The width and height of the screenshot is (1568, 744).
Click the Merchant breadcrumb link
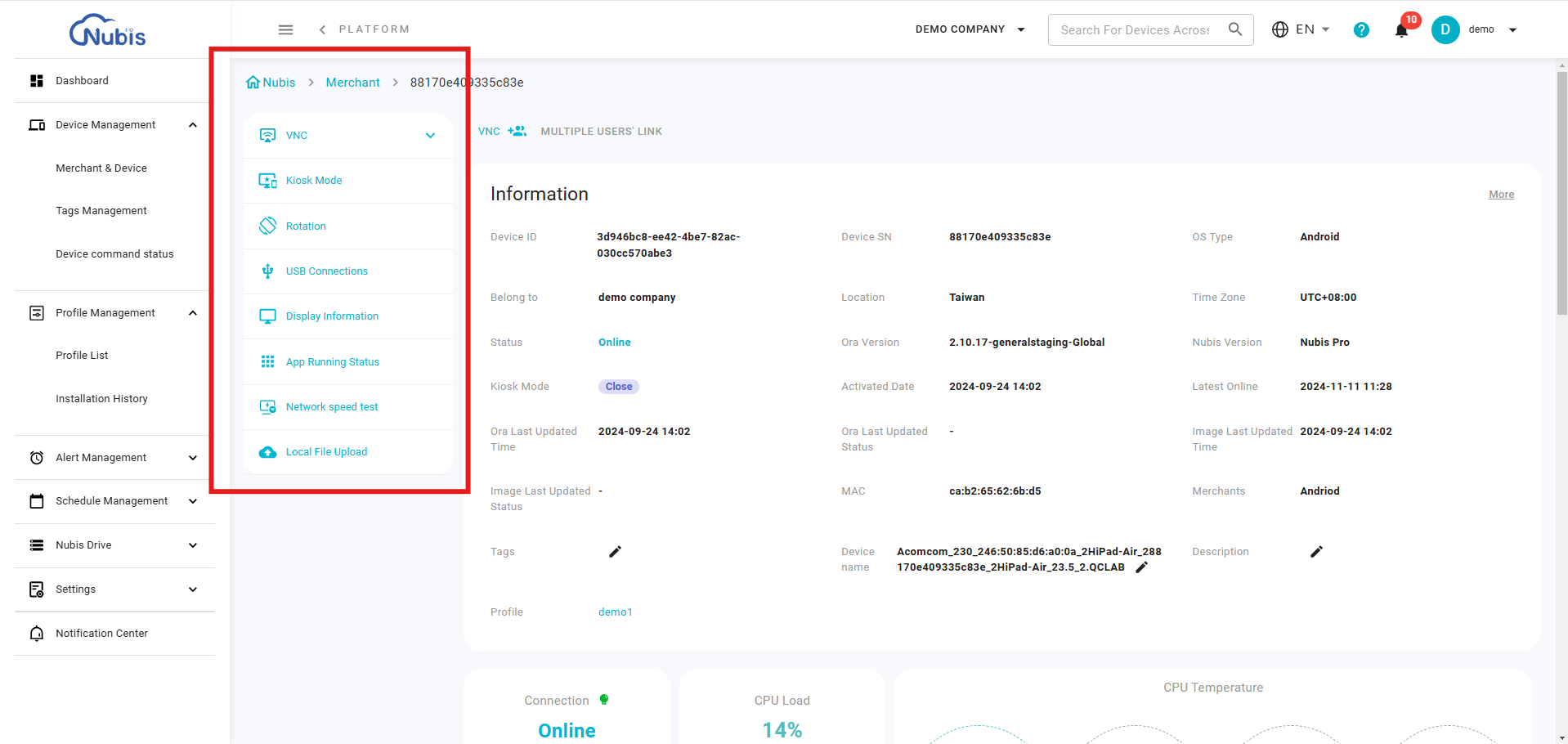[x=352, y=83]
